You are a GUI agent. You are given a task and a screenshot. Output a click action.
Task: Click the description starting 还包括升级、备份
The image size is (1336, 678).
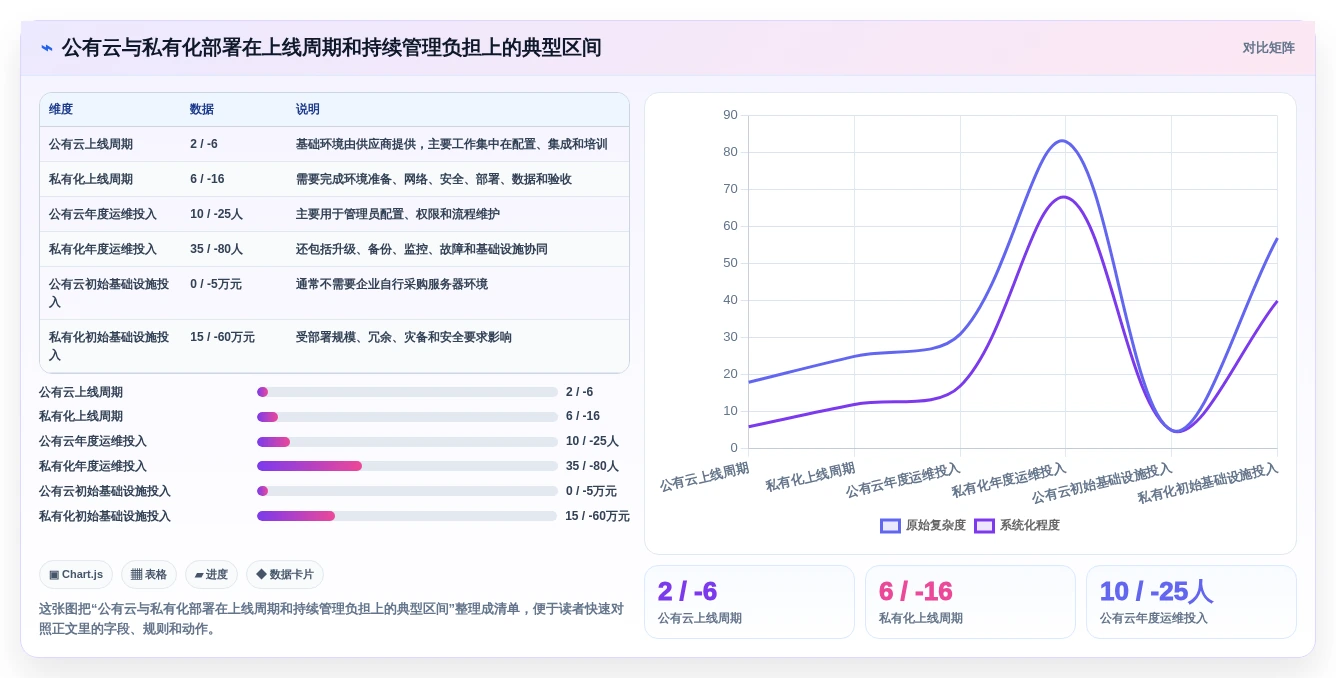click(422, 249)
